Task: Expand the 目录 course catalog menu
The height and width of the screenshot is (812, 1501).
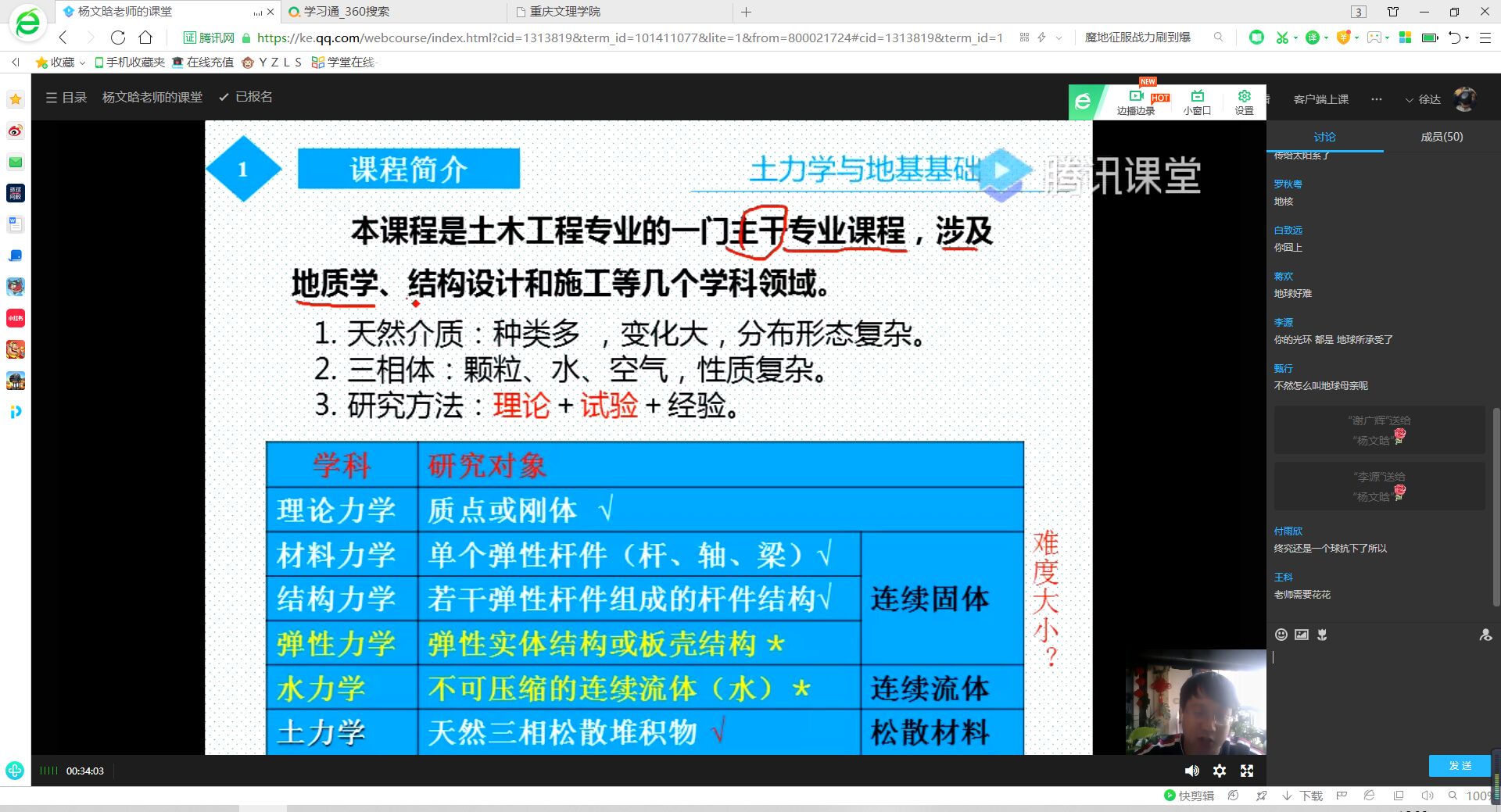Action: click(x=66, y=97)
